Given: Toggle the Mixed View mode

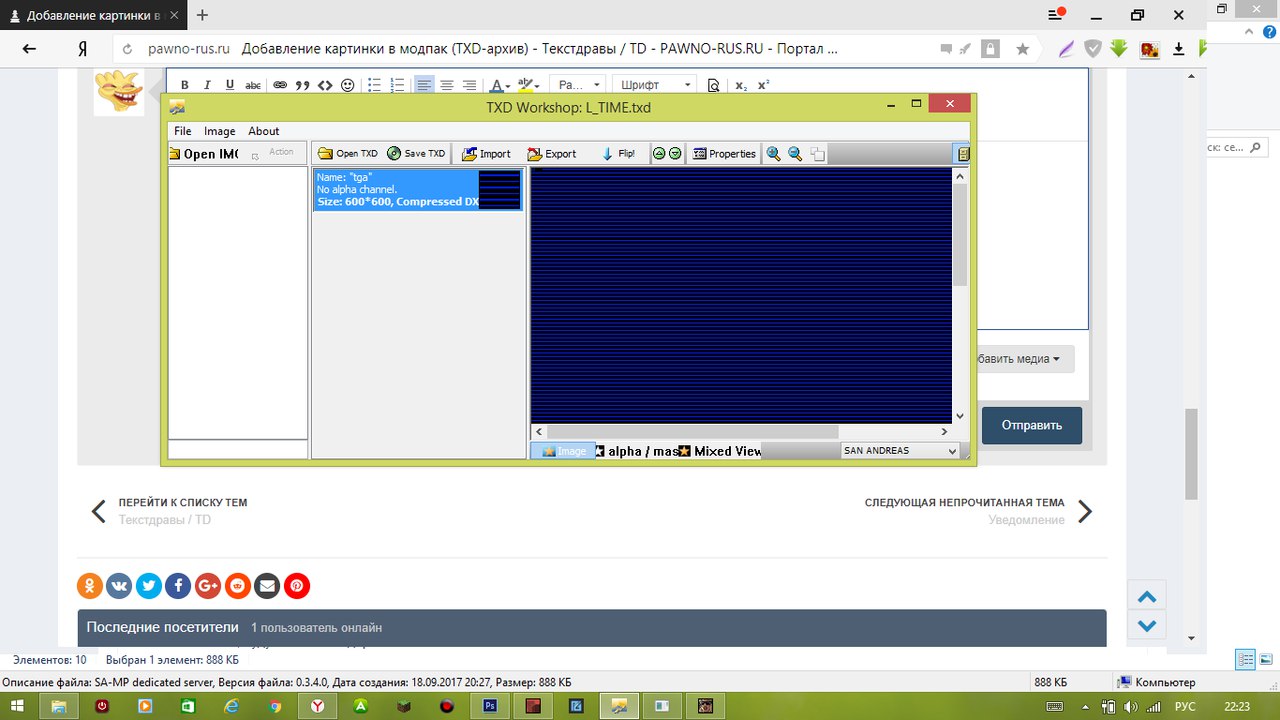Looking at the screenshot, I should coord(720,451).
